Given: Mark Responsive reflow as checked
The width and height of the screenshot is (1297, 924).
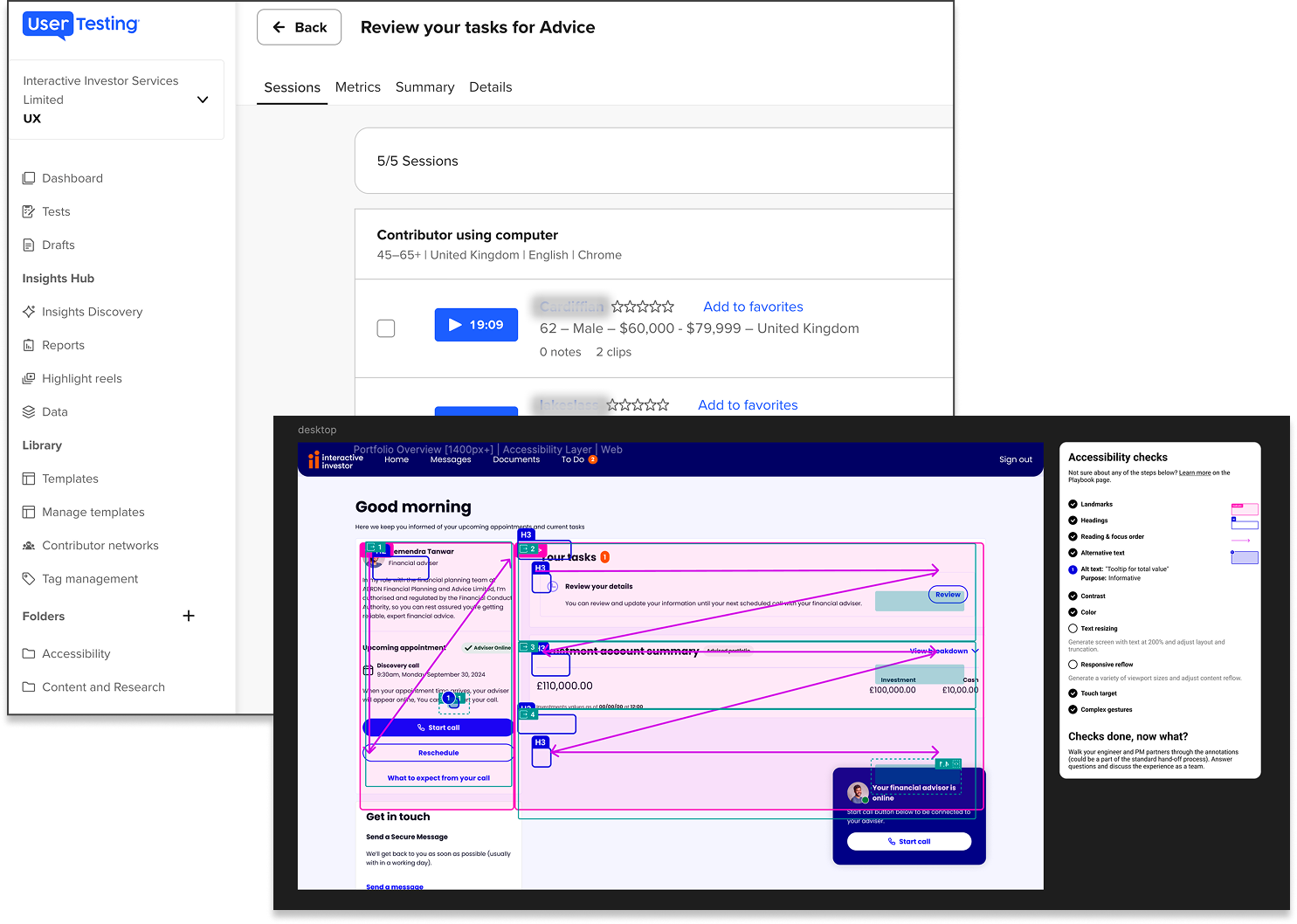Looking at the screenshot, I should pos(1073,665).
